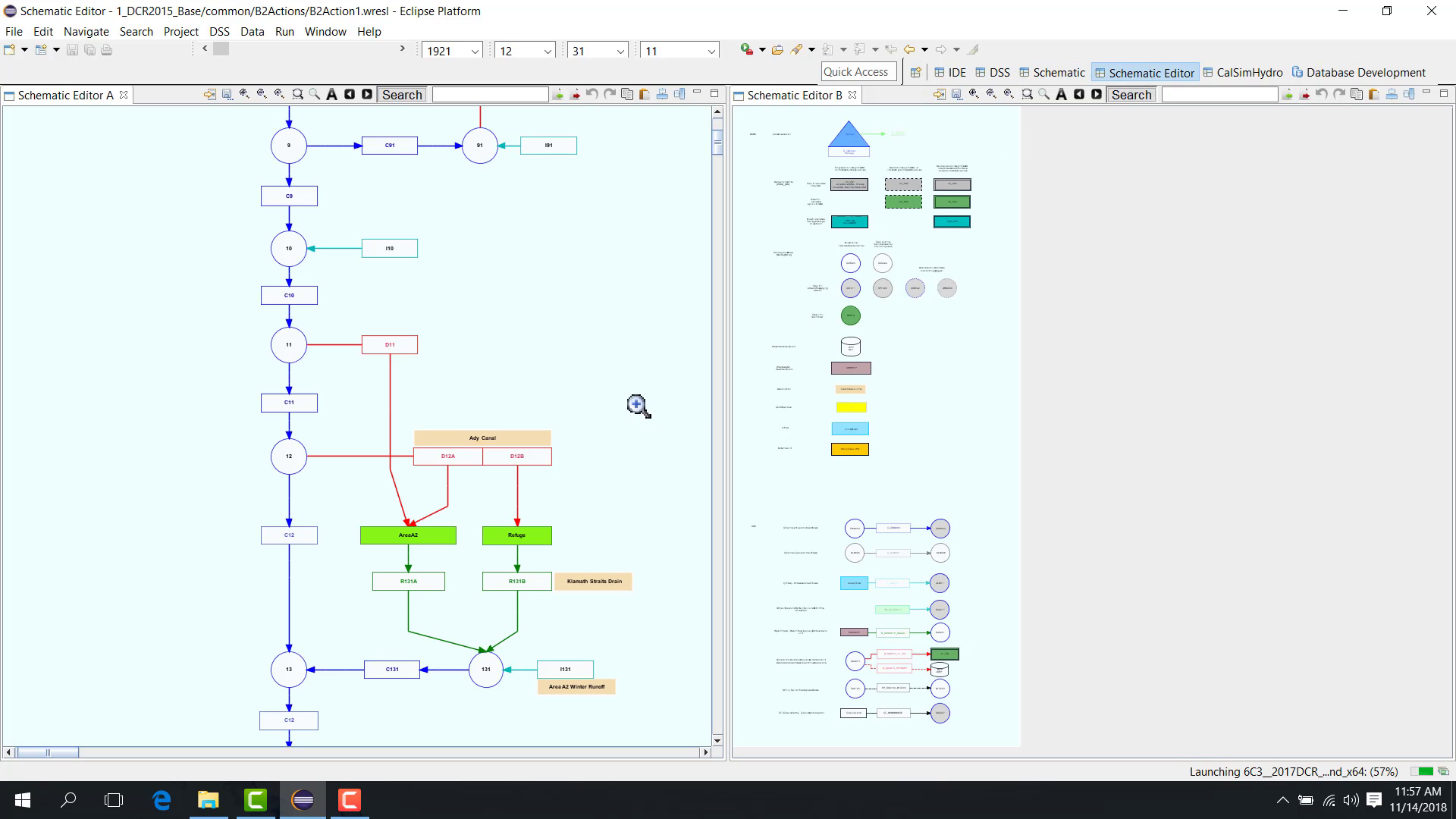1456x819 pixels.
Task: Click the bold A text icon in Editor A
Action: pos(331,95)
